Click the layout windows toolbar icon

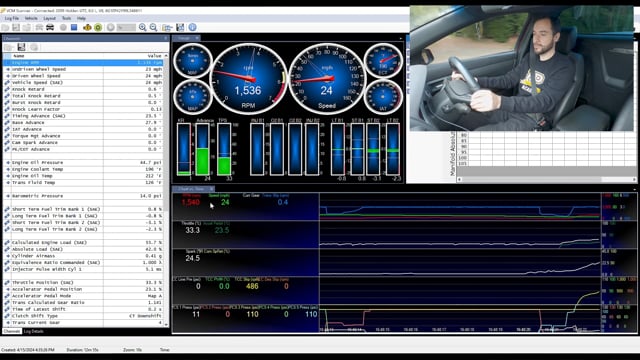[167, 27]
